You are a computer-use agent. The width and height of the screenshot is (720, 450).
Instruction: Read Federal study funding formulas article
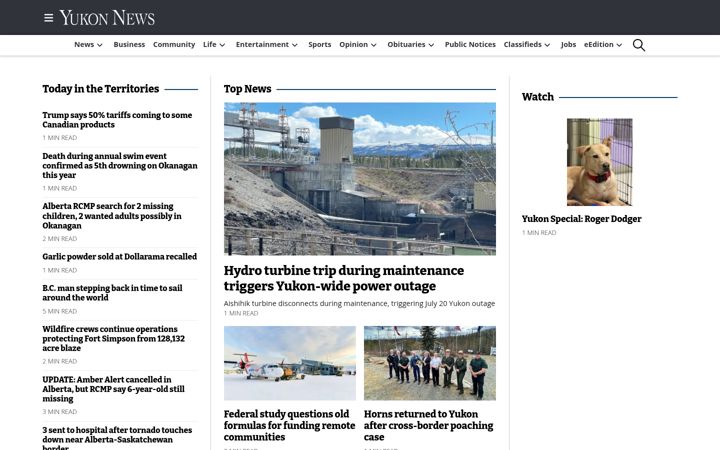[x=289, y=426]
